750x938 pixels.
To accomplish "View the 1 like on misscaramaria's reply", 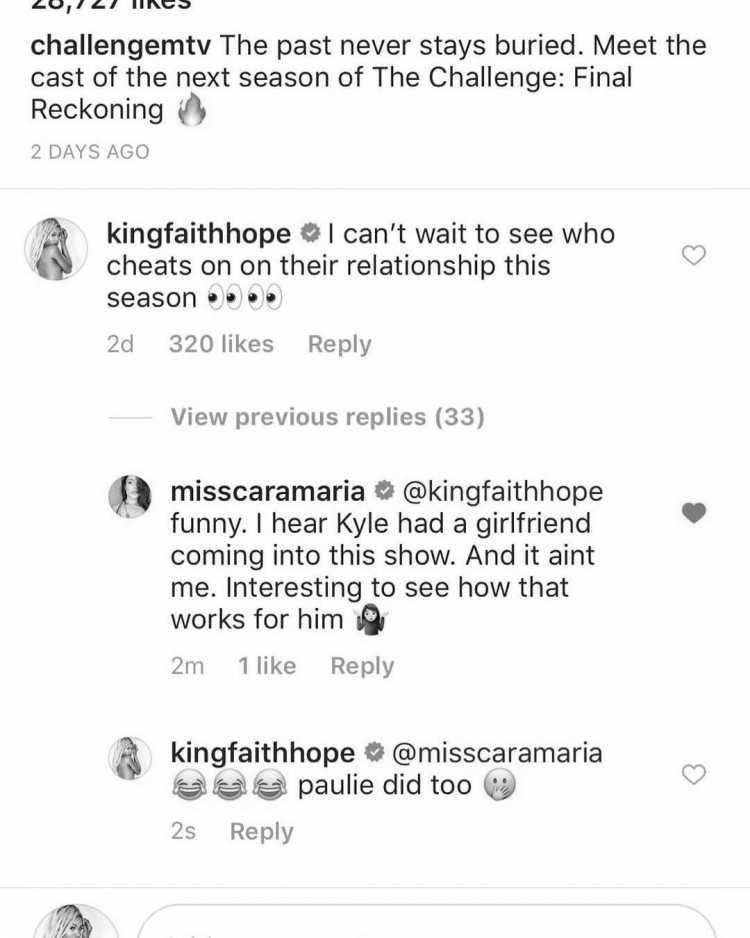I will coord(267,666).
